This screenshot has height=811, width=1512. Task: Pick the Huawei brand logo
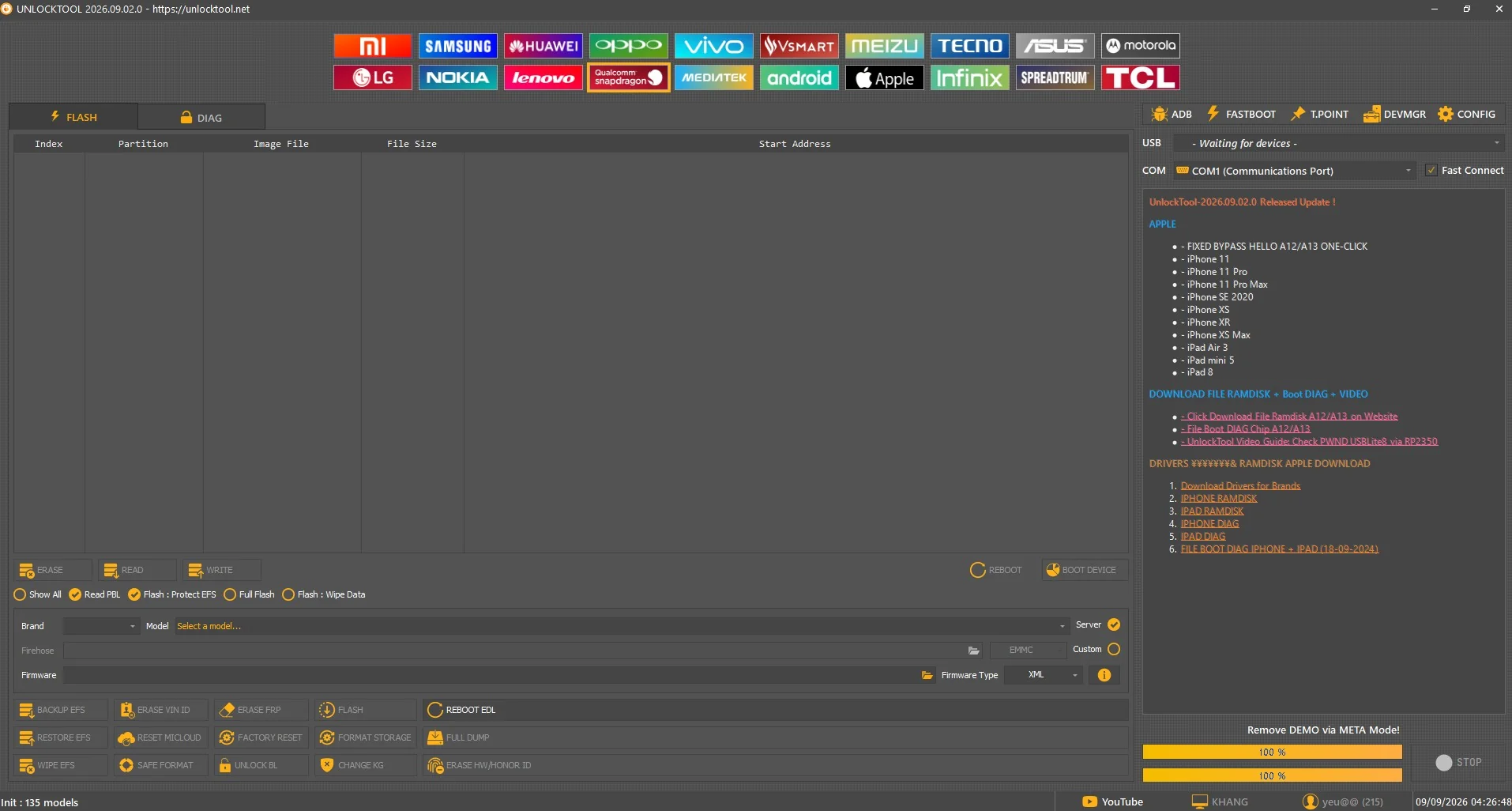pos(543,46)
